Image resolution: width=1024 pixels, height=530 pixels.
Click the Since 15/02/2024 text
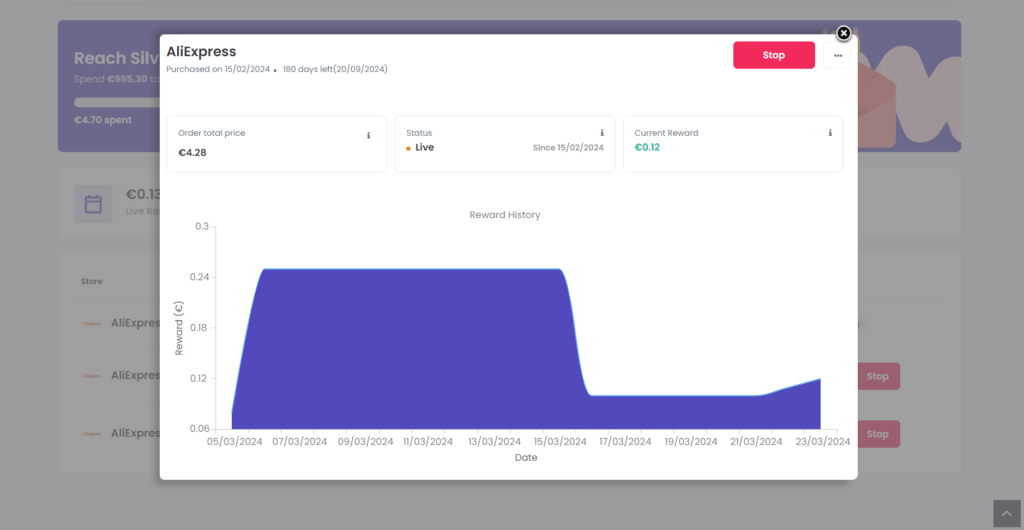click(x=568, y=148)
